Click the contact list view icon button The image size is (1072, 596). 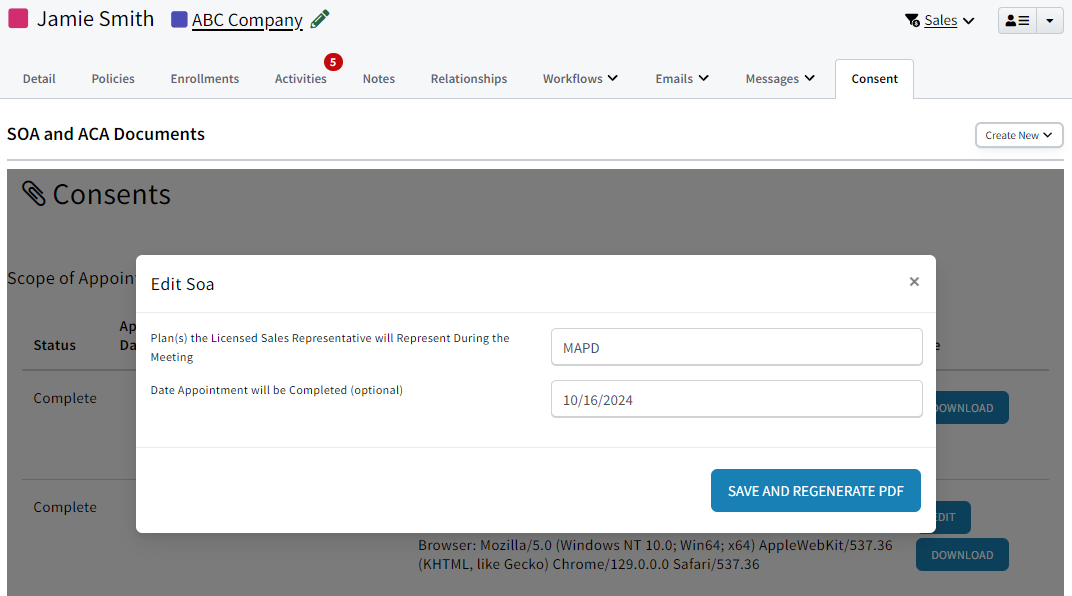click(1017, 21)
